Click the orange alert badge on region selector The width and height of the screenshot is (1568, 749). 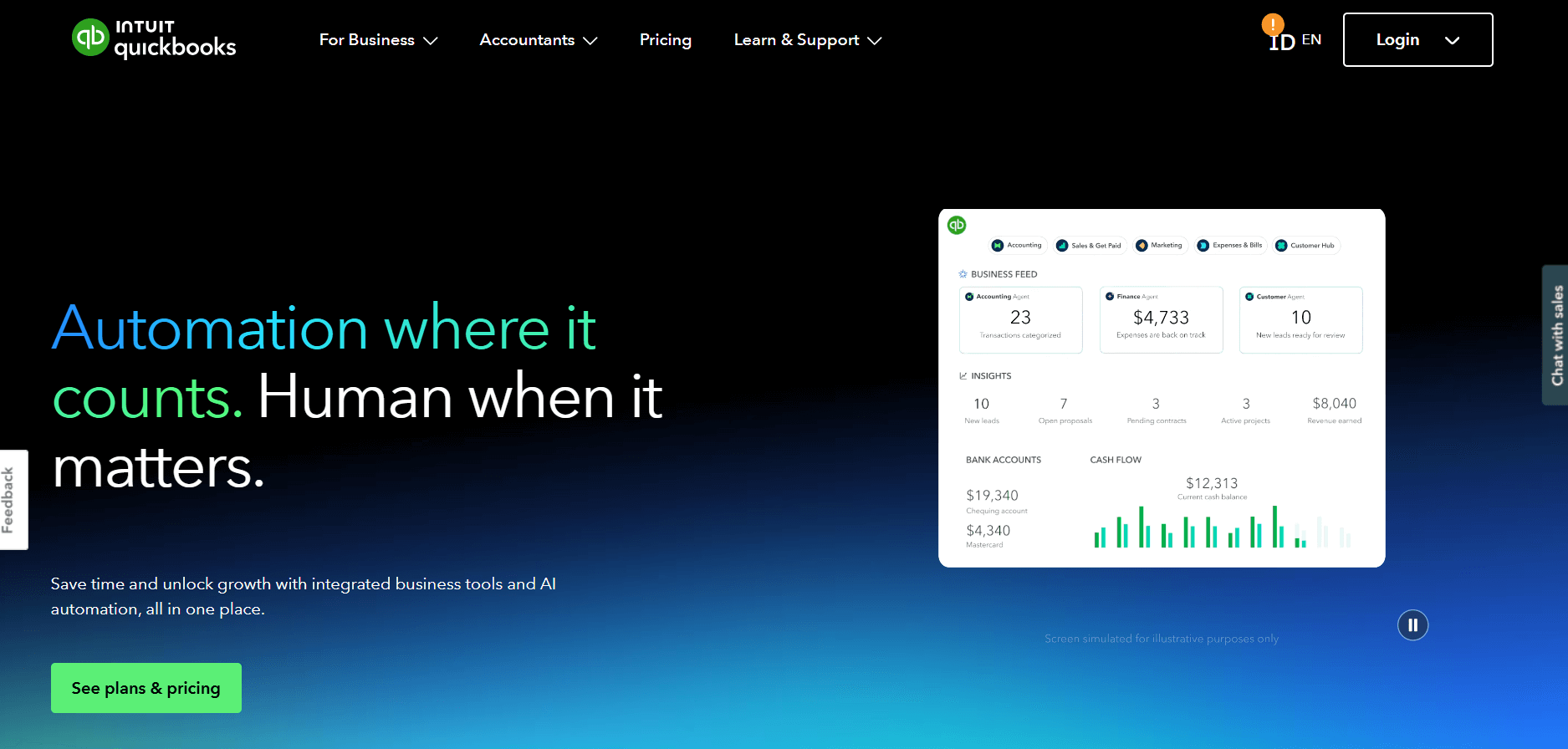click(x=1273, y=24)
